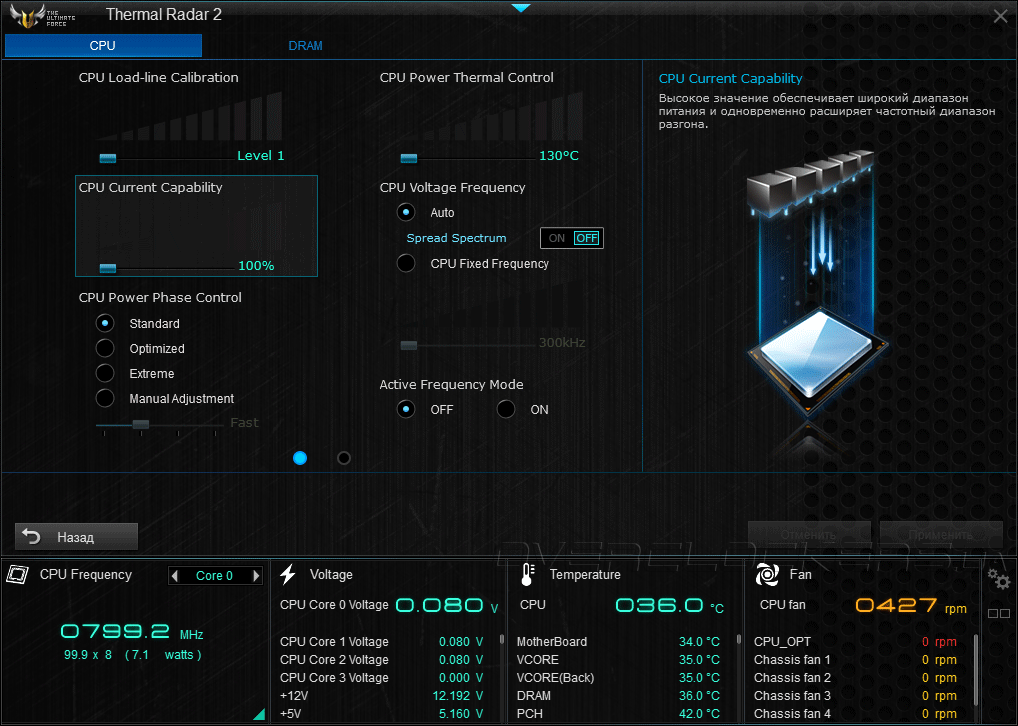Click the PCH temperature row

click(618, 714)
